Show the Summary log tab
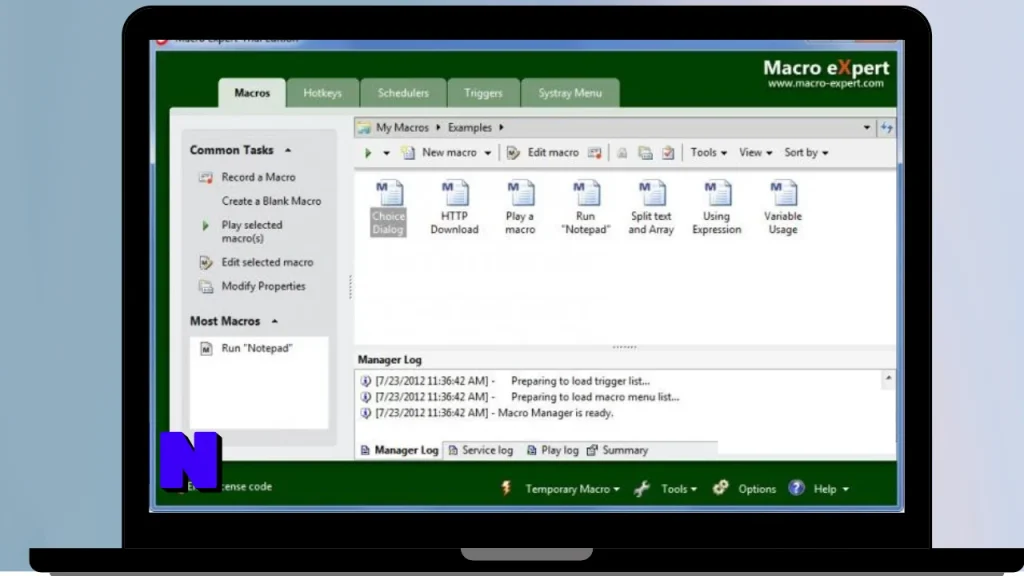This screenshot has width=1024, height=576. 618,451
